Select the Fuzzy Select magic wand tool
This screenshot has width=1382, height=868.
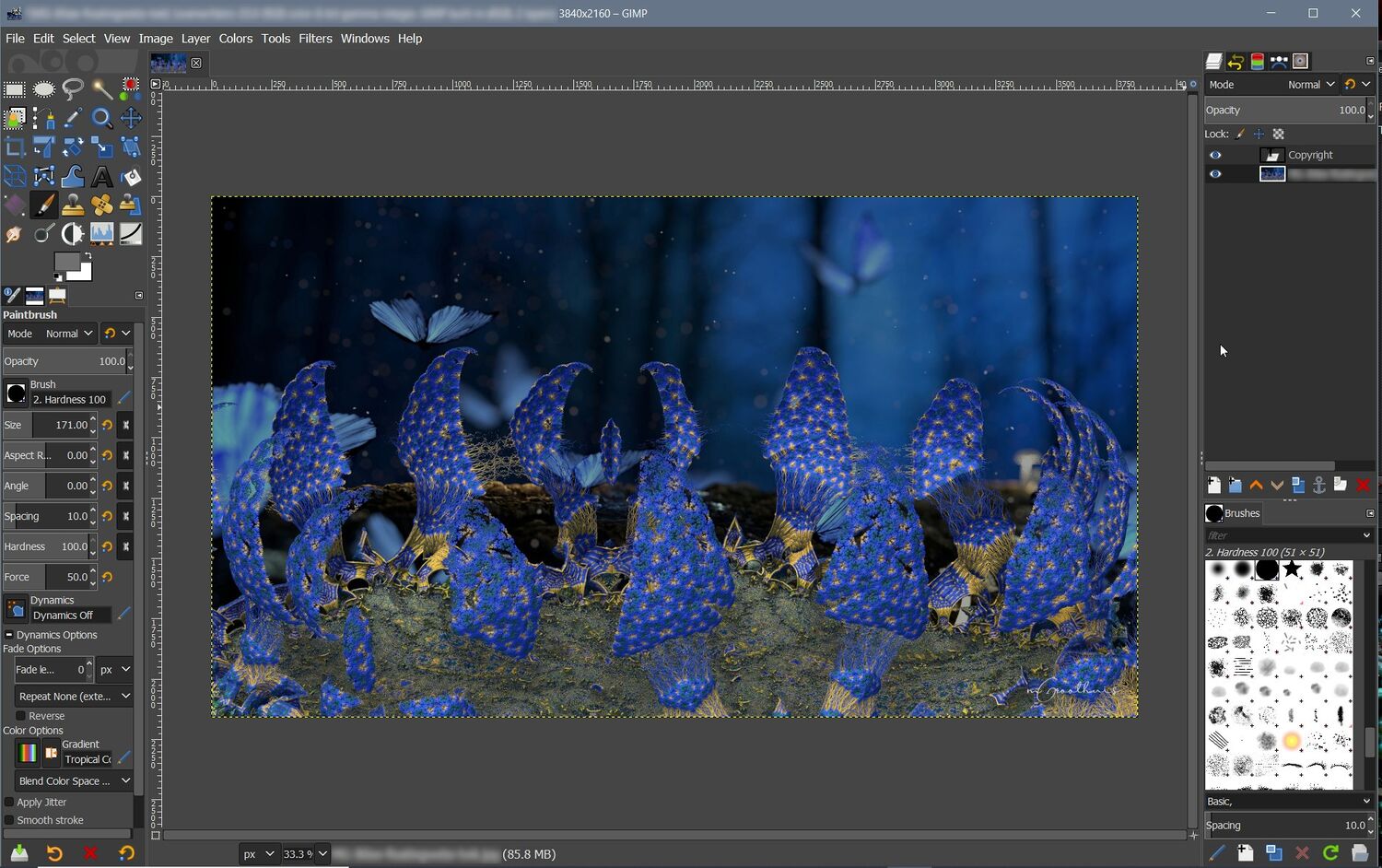(x=102, y=89)
